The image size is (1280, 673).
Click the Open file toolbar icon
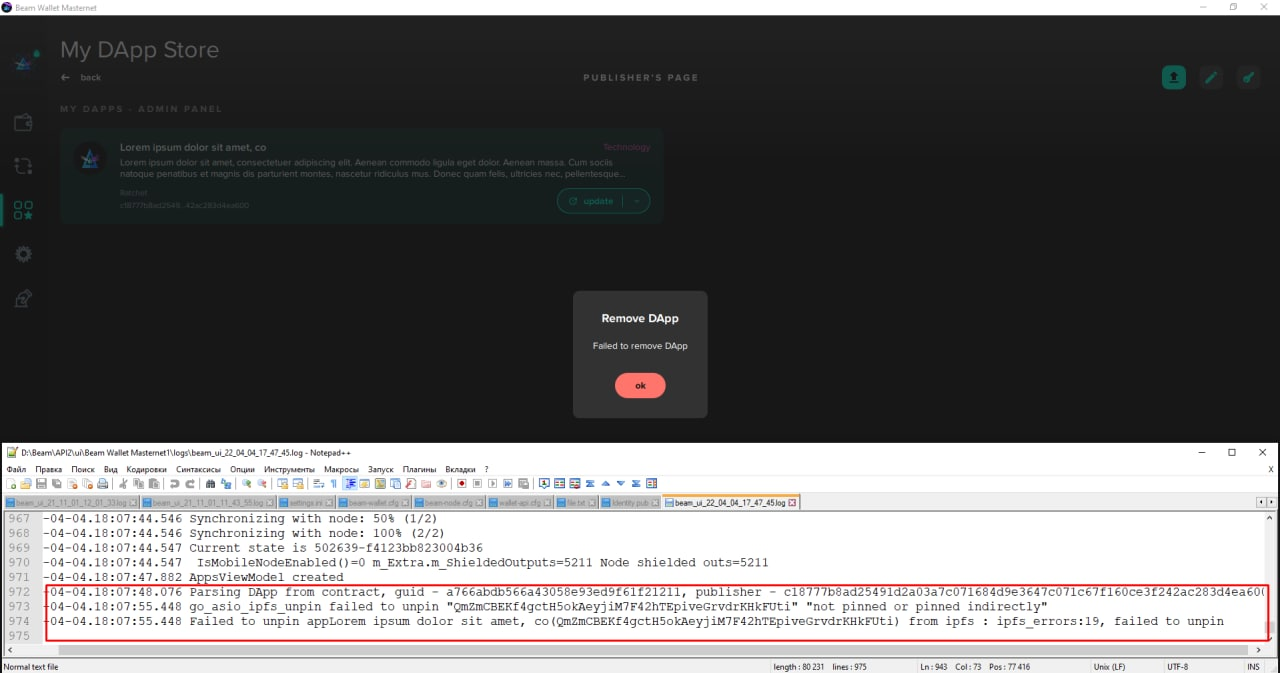(26, 483)
